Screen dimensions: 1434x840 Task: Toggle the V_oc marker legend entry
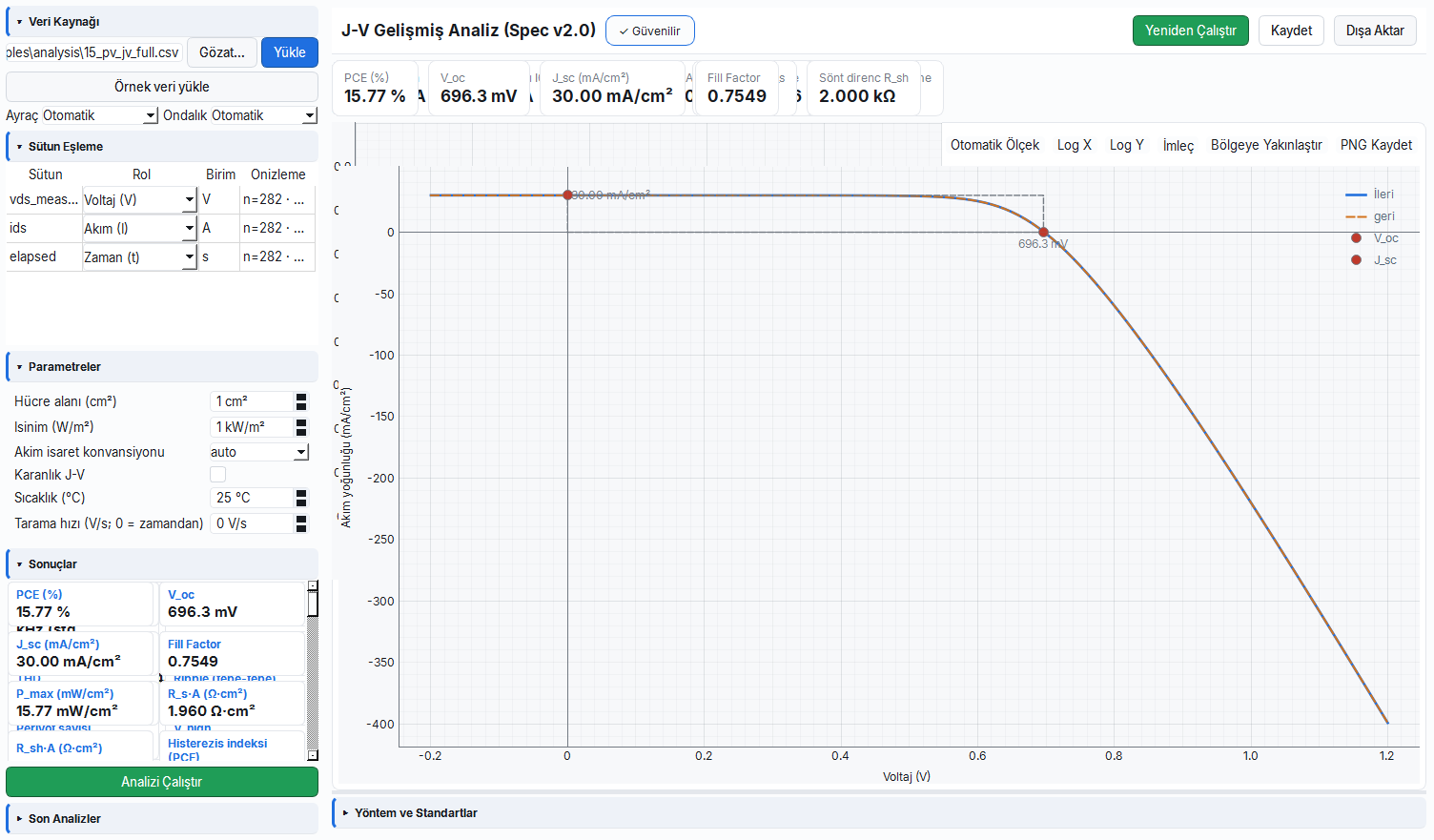tap(1374, 238)
